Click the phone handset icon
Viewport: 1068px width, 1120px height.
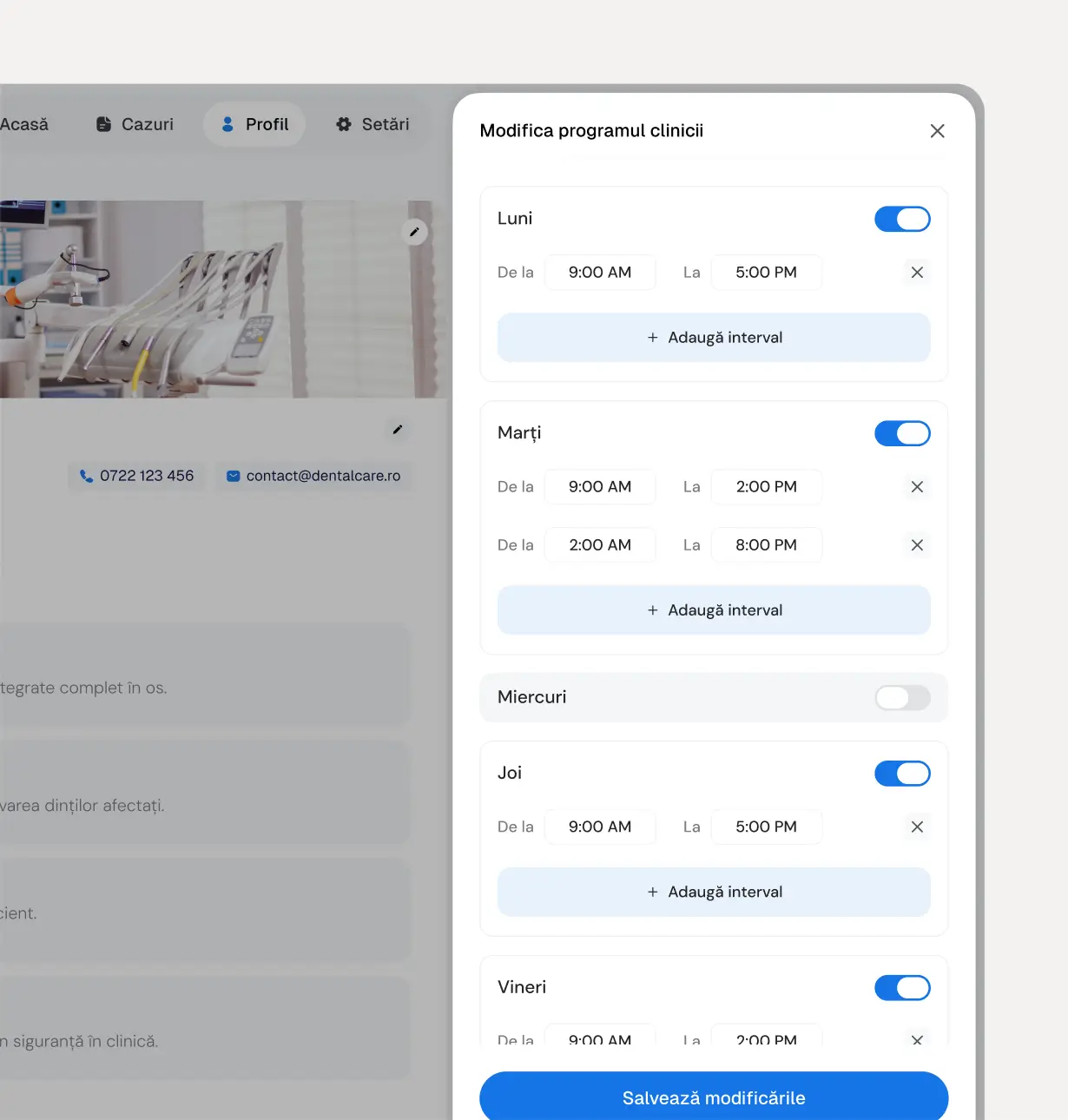point(86,476)
